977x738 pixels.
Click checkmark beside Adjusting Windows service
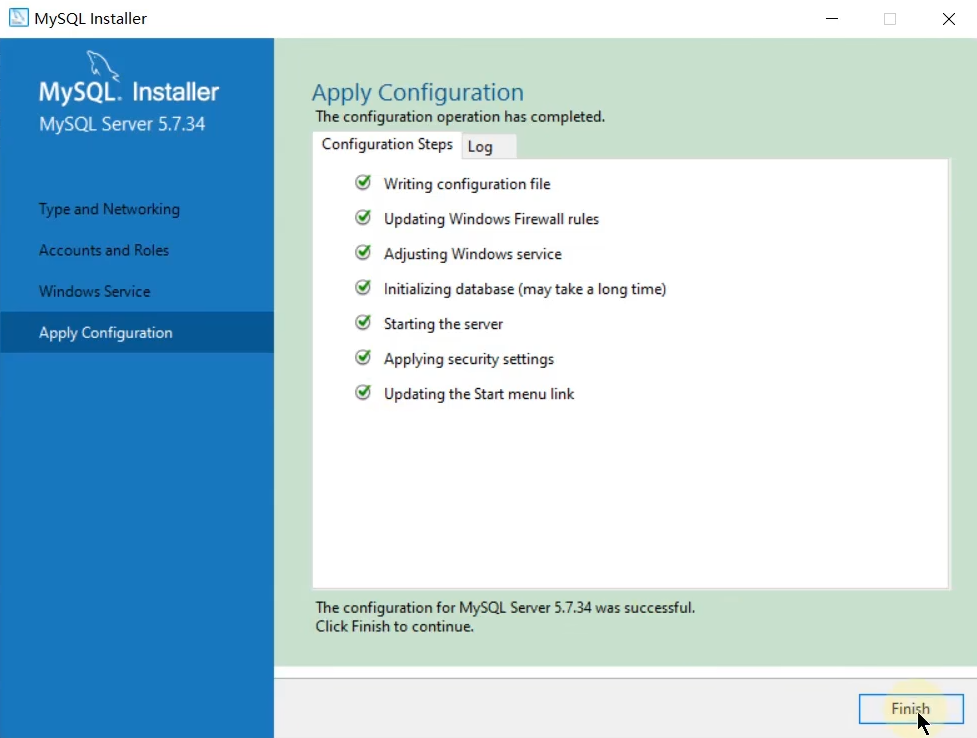click(363, 252)
